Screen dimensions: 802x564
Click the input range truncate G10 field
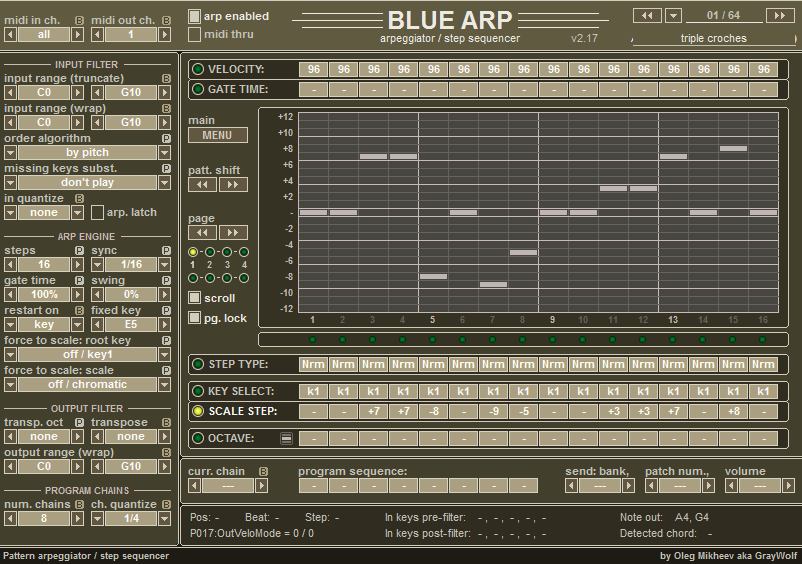131,93
